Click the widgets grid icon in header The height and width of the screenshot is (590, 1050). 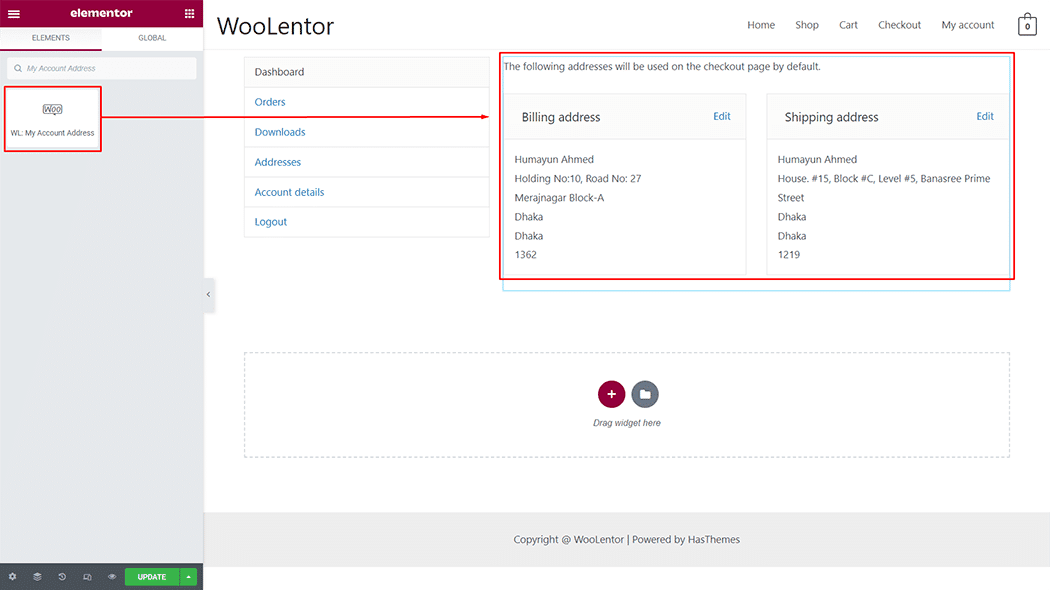(x=190, y=13)
